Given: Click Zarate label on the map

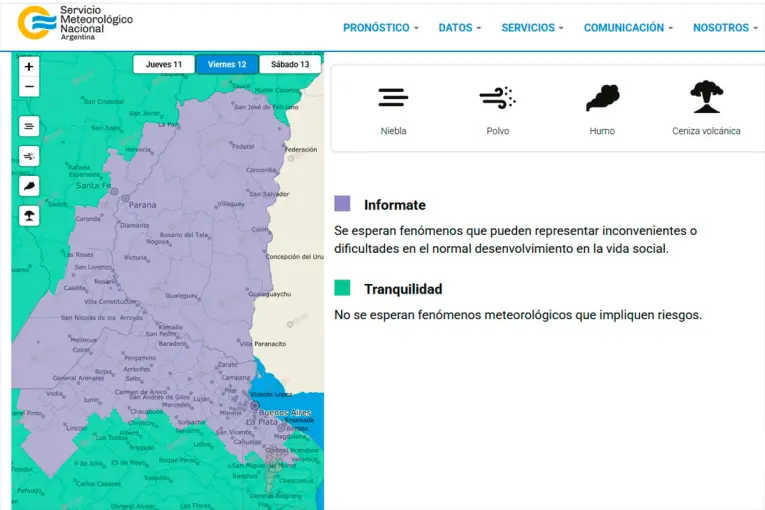Looking at the screenshot, I should click(x=227, y=364).
